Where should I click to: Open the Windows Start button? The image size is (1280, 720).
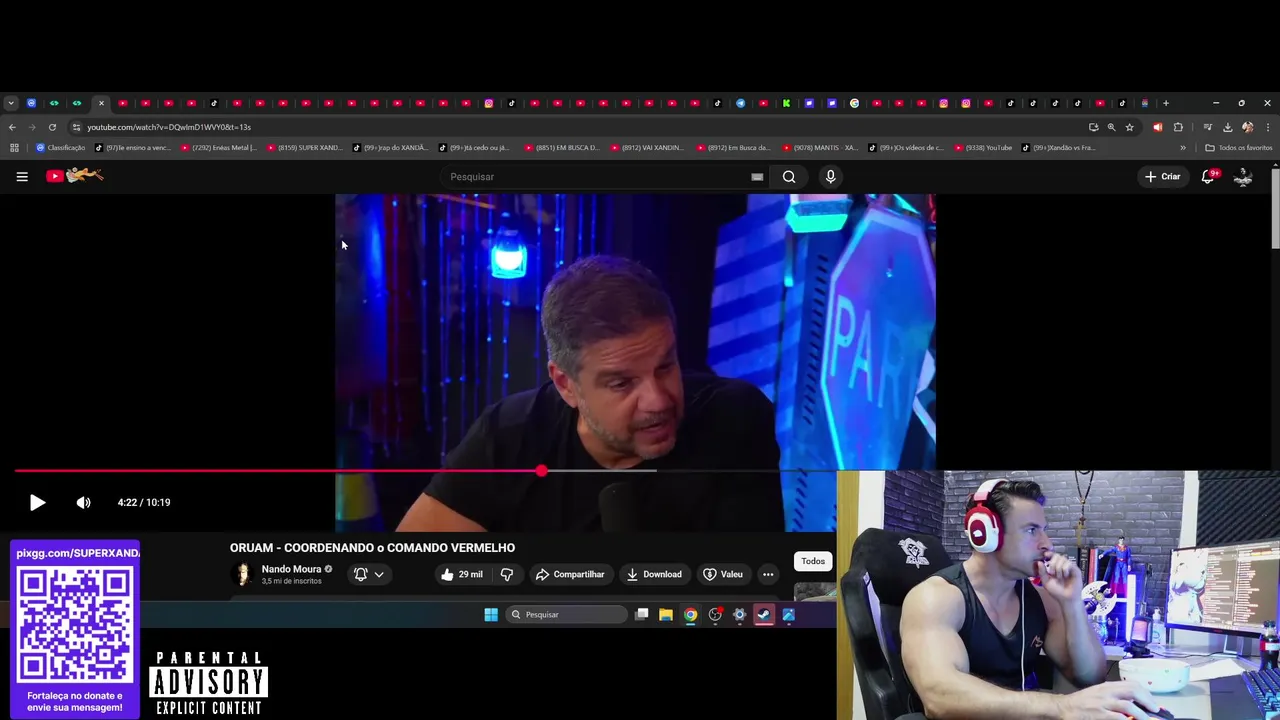pos(491,615)
